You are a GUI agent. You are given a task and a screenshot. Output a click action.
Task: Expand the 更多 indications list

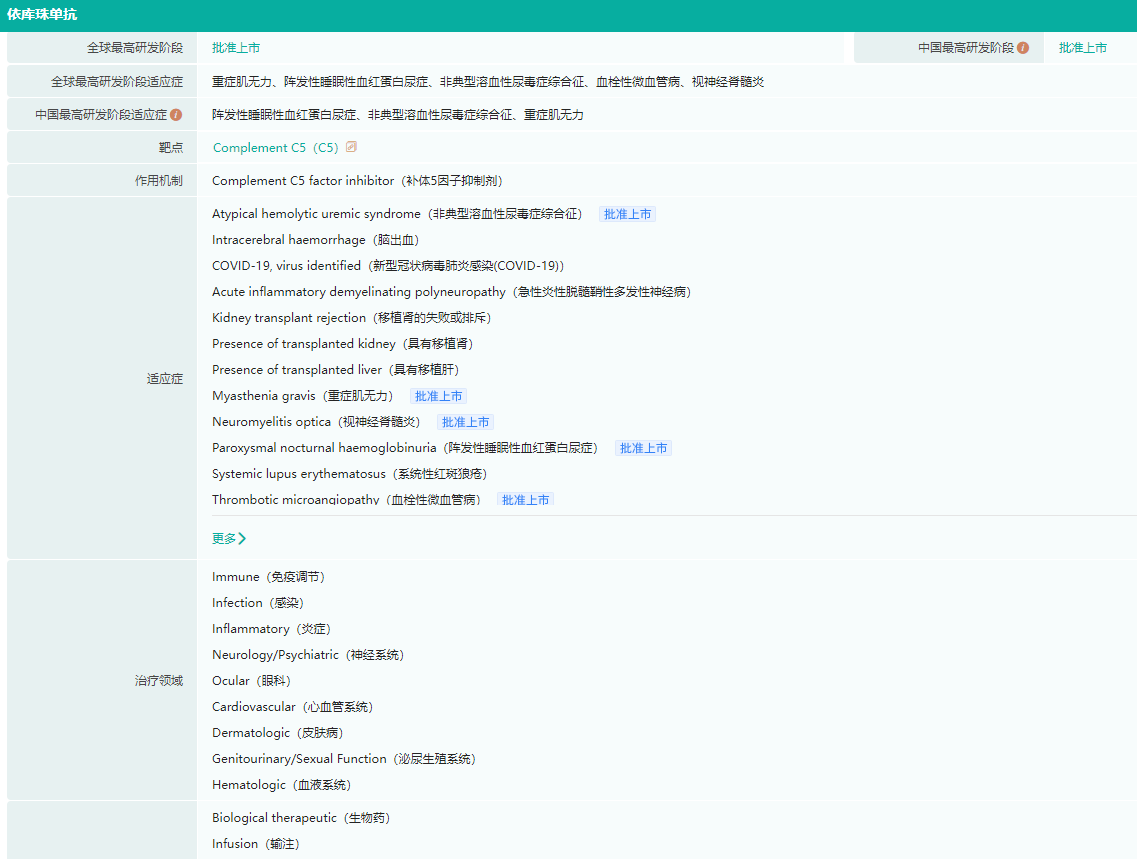pos(229,539)
